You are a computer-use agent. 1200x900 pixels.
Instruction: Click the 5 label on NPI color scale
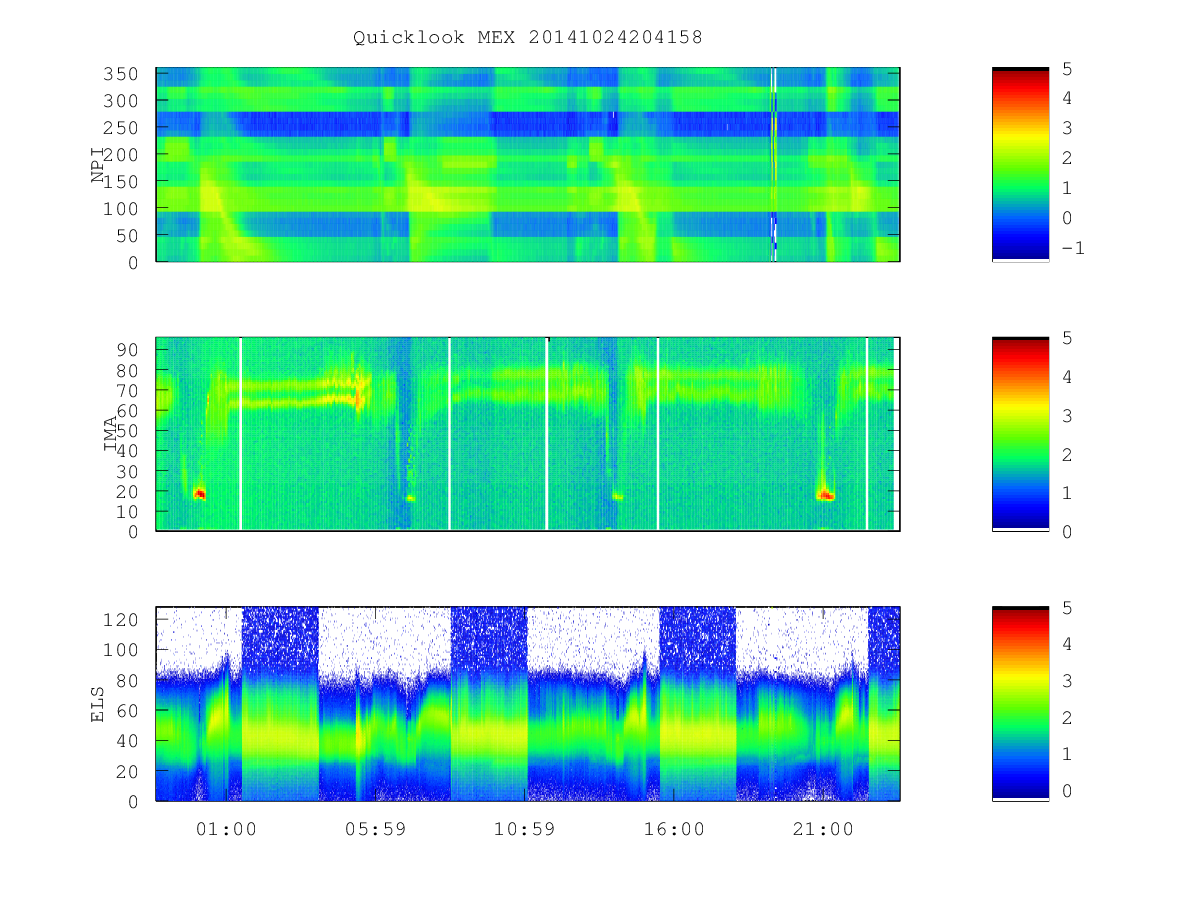[x=1066, y=69]
